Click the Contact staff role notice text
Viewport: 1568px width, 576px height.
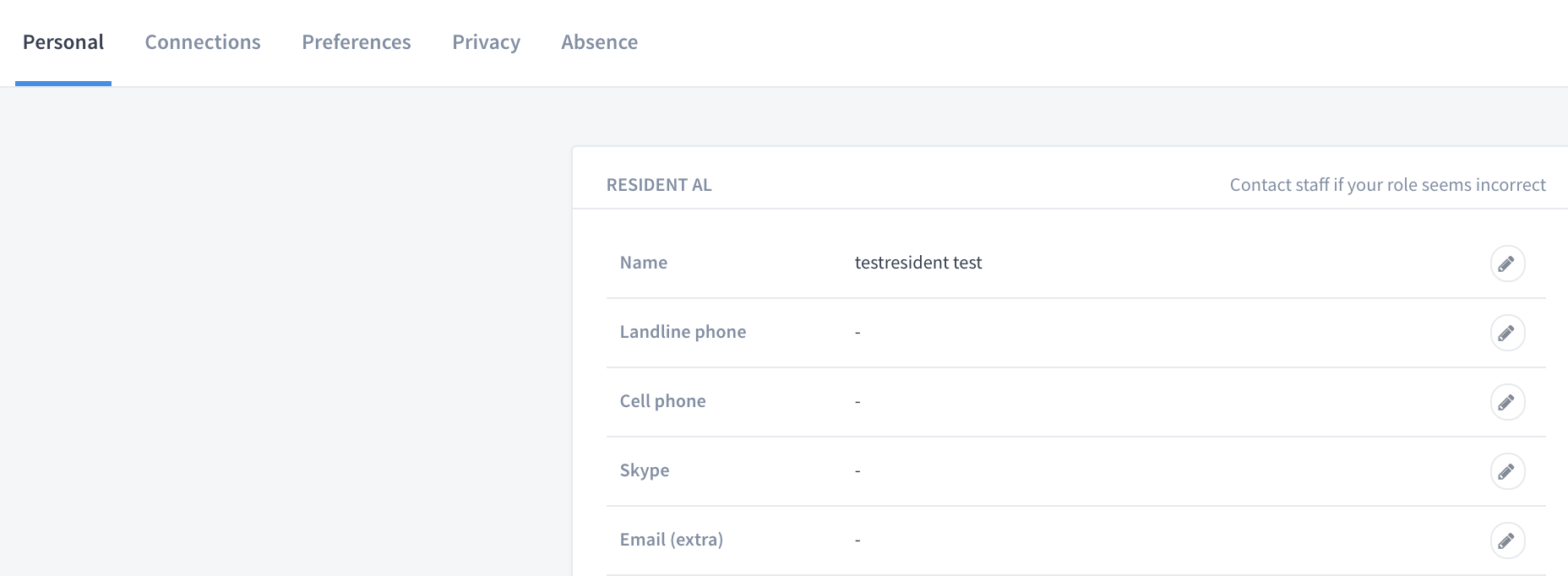1388,185
